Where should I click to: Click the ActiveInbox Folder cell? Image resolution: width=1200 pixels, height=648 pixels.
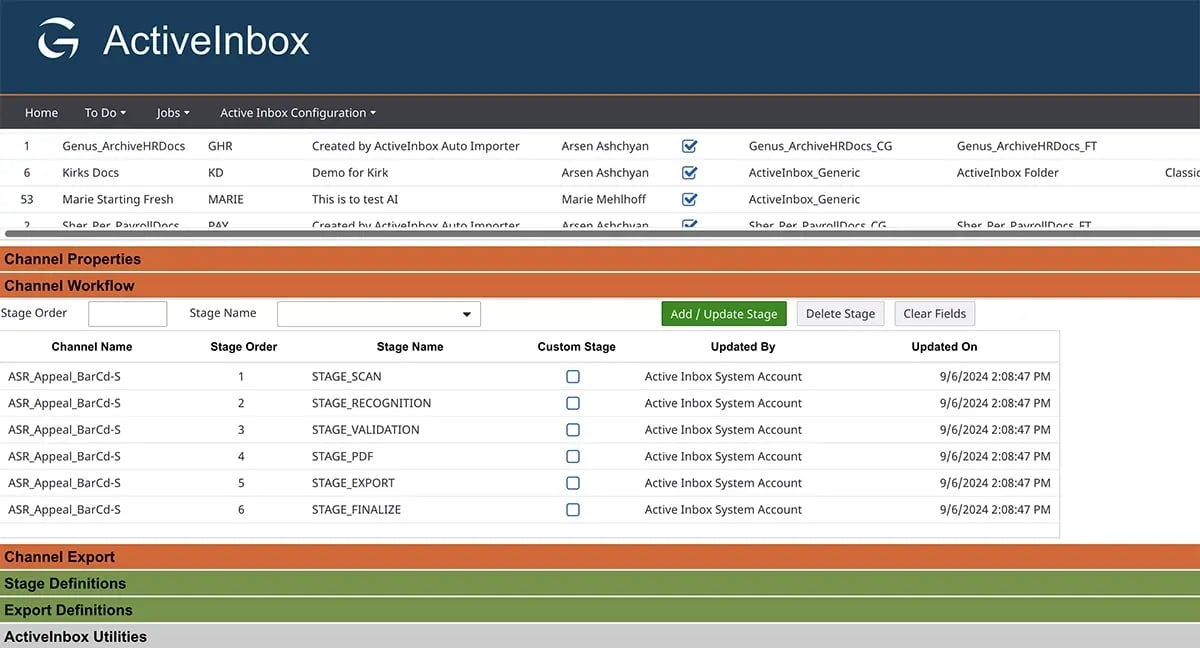(x=1008, y=173)
